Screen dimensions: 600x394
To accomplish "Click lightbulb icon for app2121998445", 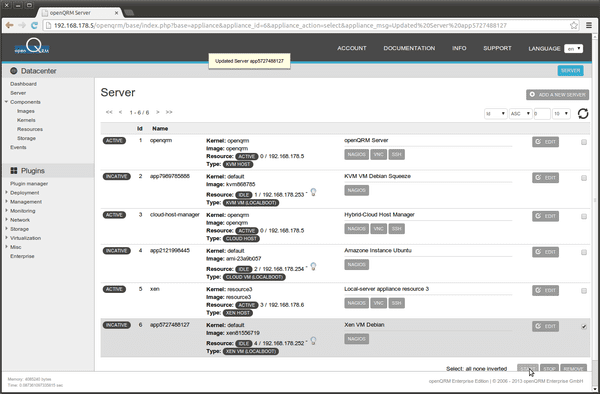I will pyautogui.click(x=313, y=266).
